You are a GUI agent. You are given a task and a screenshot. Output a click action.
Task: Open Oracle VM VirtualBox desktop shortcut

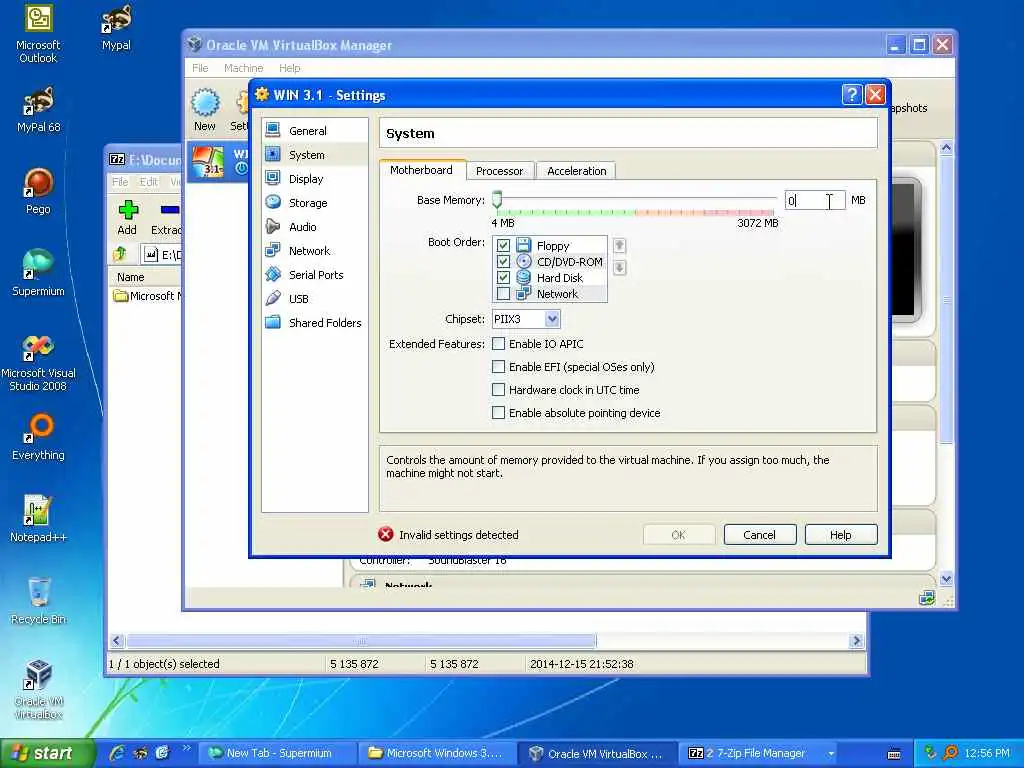[x=38, y=690]
